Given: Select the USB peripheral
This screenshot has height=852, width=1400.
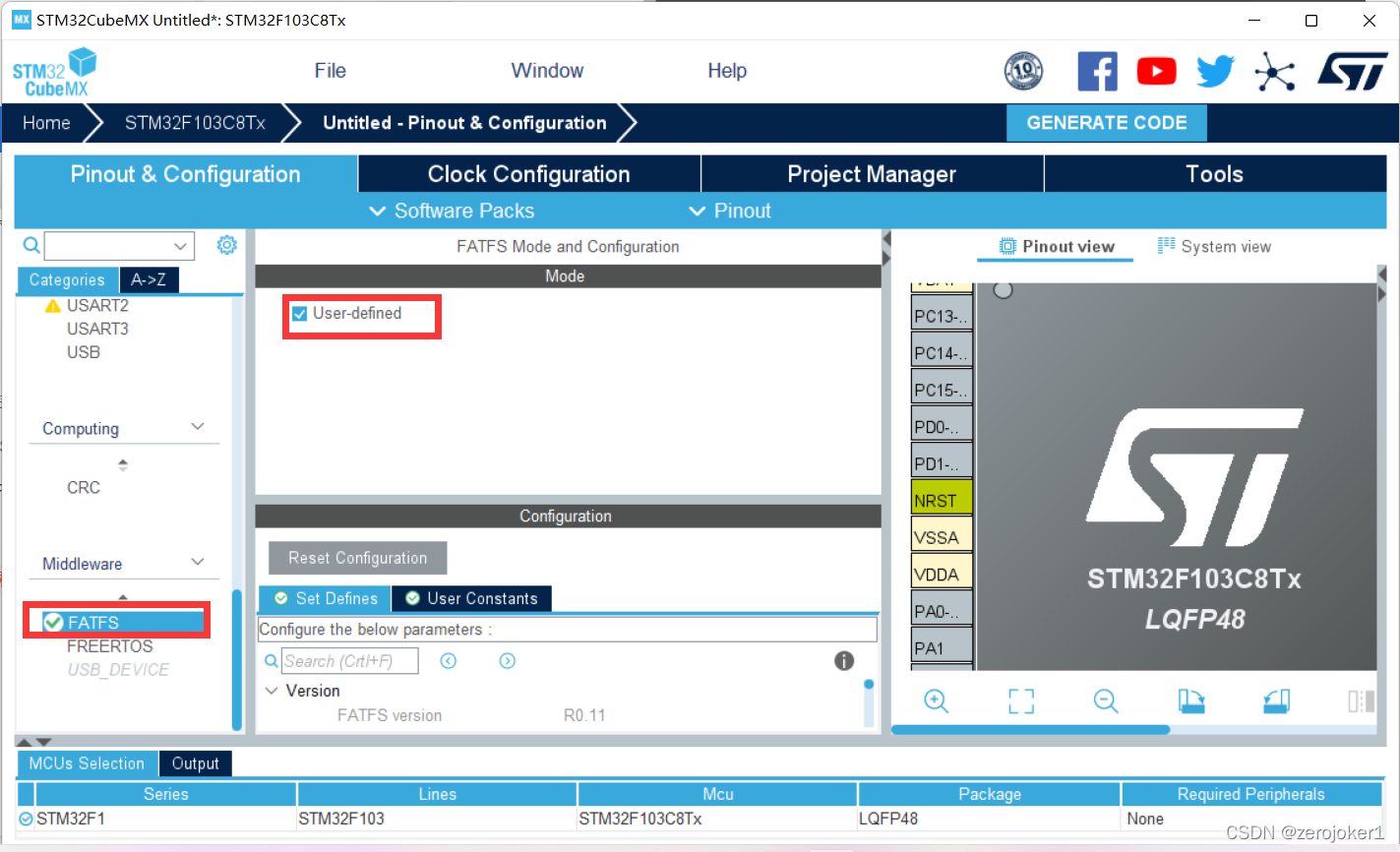Looking at the screenshot, I should (x=84, y=352).
